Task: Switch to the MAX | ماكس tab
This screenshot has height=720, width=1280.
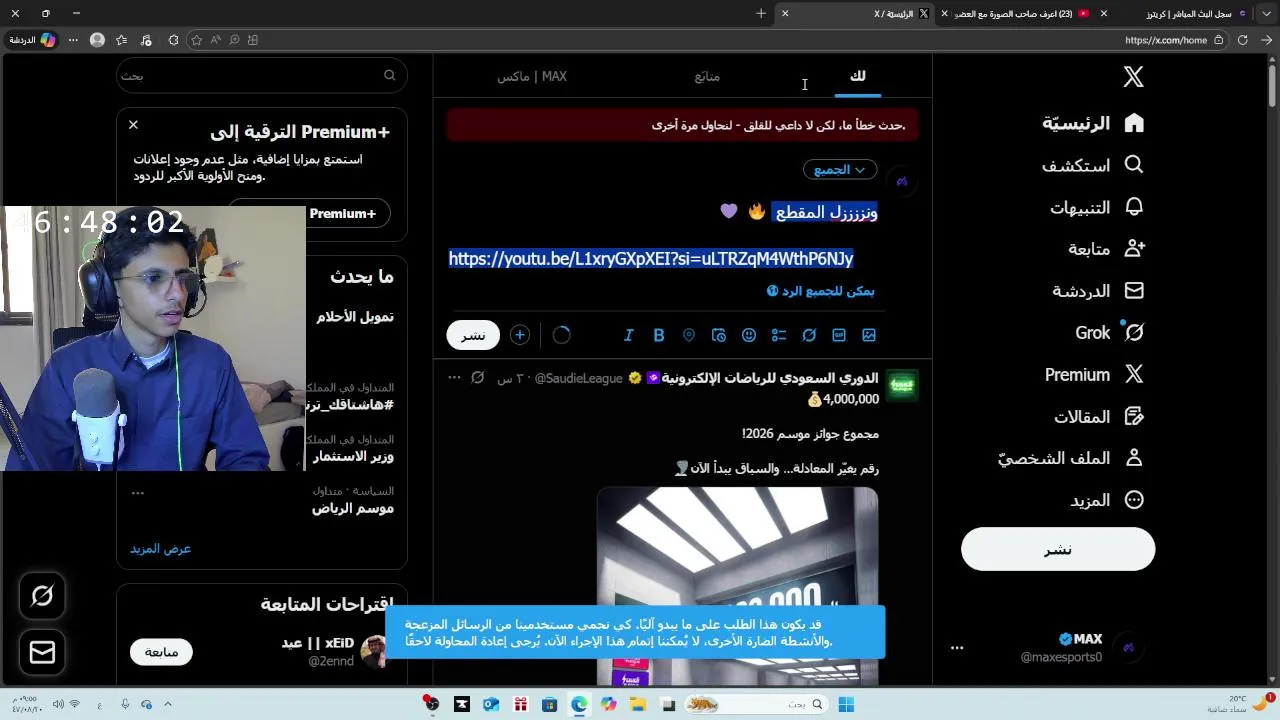Action: click(532, 76)
